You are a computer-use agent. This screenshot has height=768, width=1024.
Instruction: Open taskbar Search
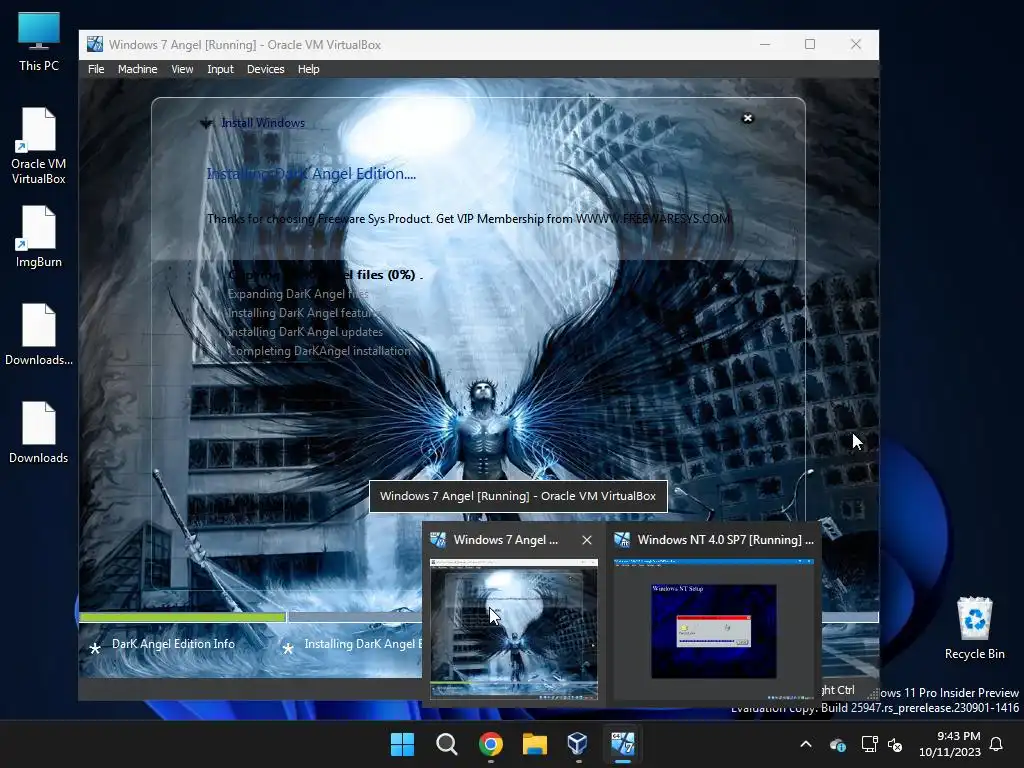point(447,744)
